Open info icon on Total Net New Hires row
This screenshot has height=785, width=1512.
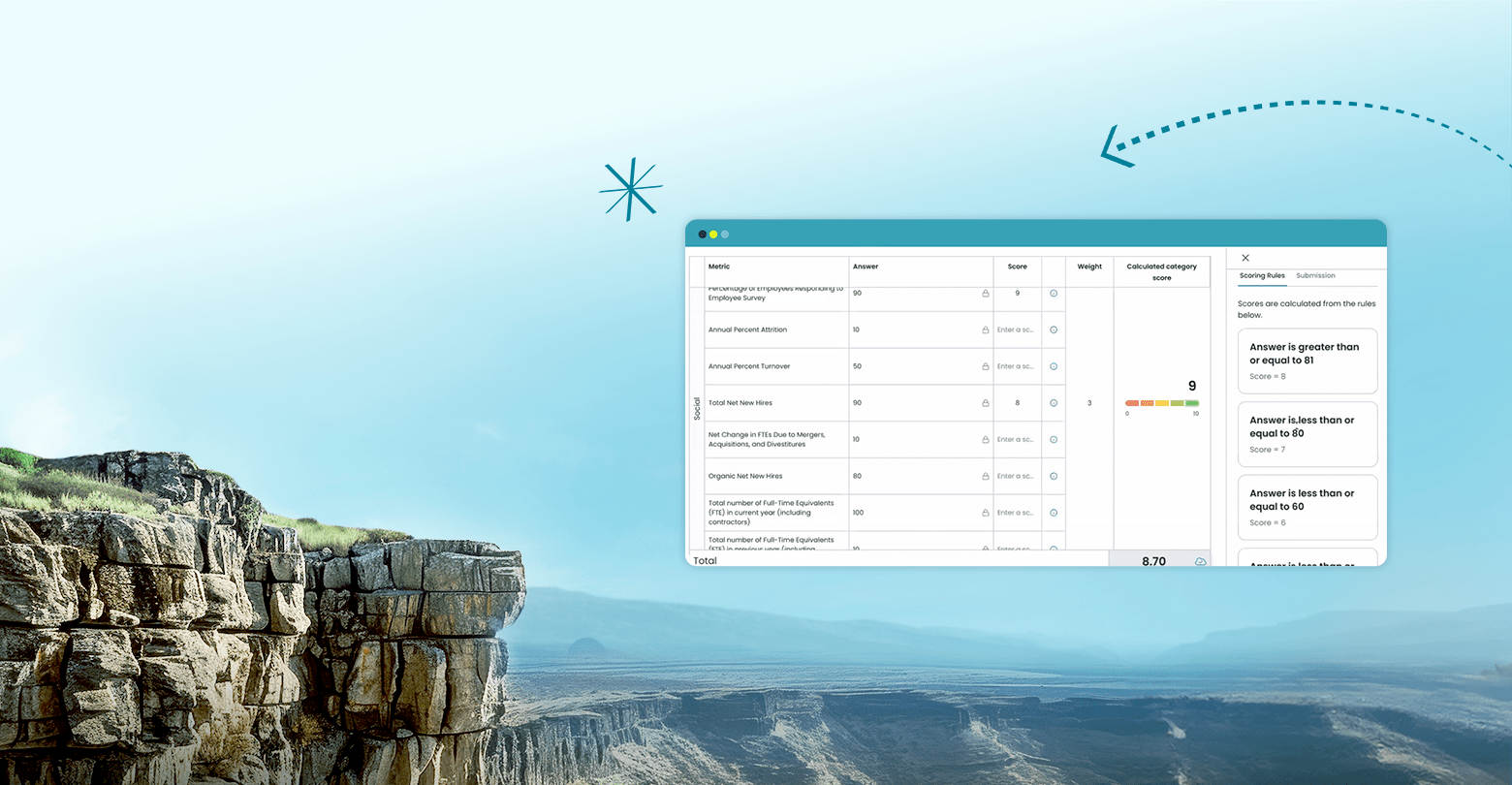pyautogui.click(x=1054, y=403)
